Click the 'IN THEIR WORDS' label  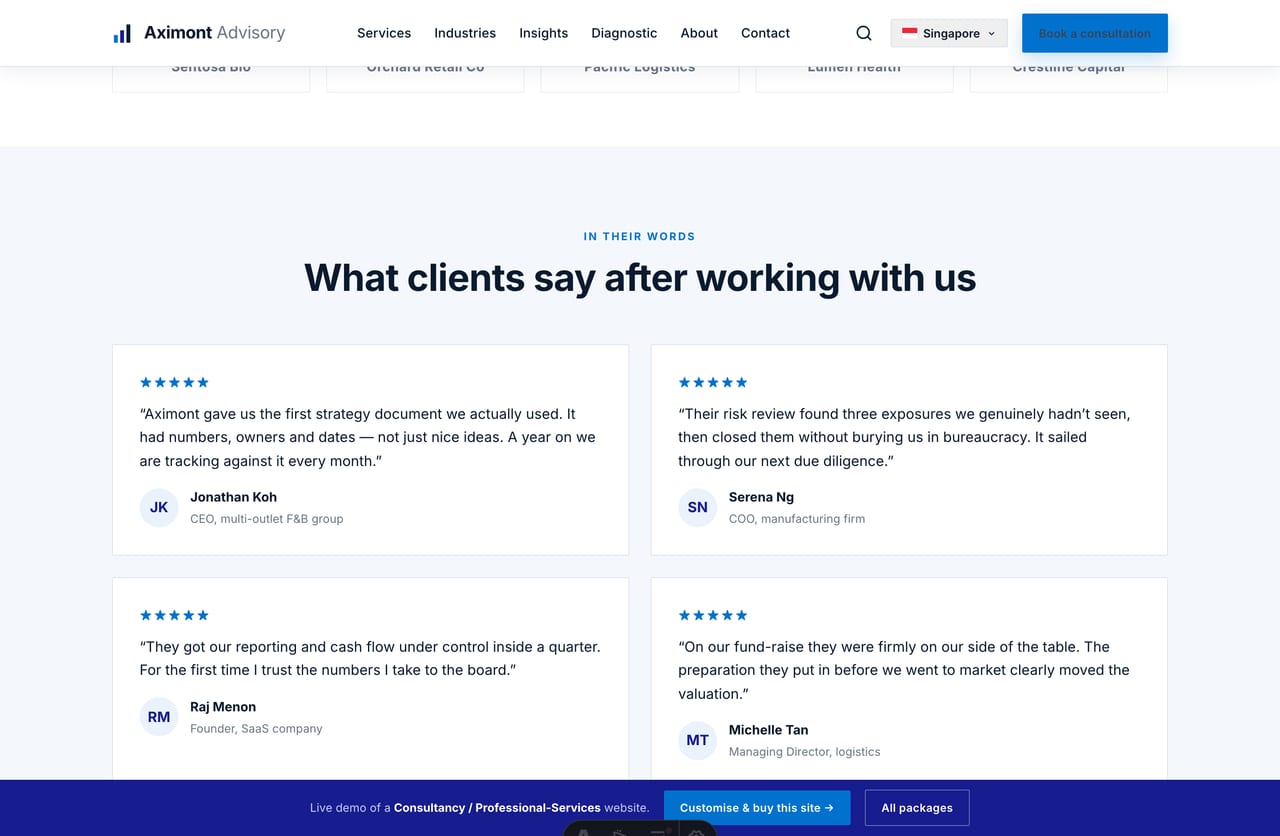click(640, 237)
